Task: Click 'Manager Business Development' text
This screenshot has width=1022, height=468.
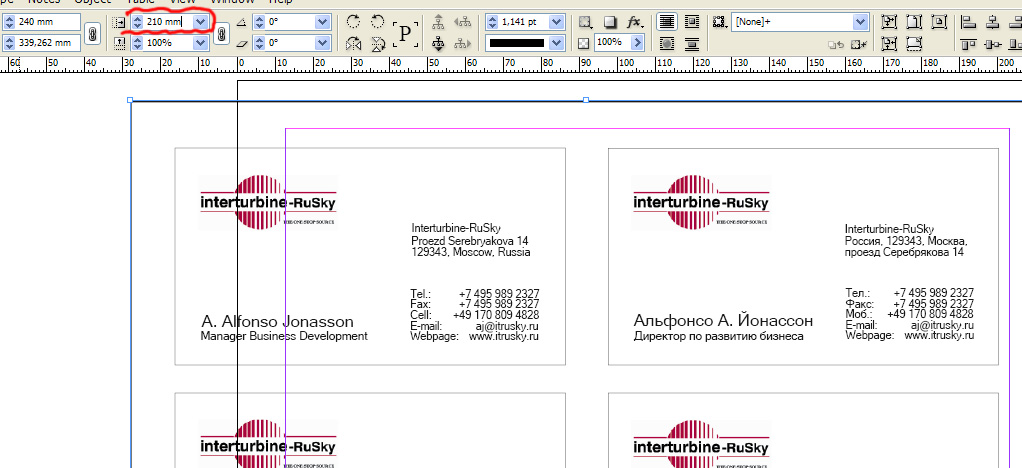Action: [x=284, y=336]
